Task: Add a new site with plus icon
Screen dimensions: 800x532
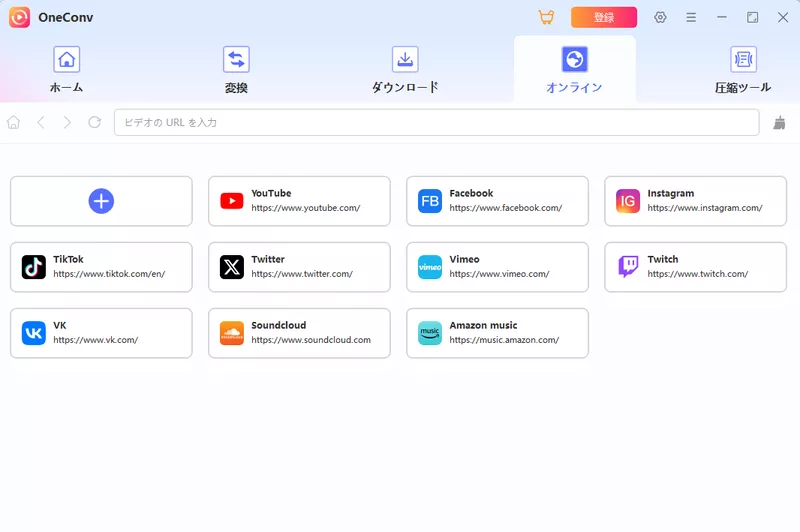Action: click(101, 201)
